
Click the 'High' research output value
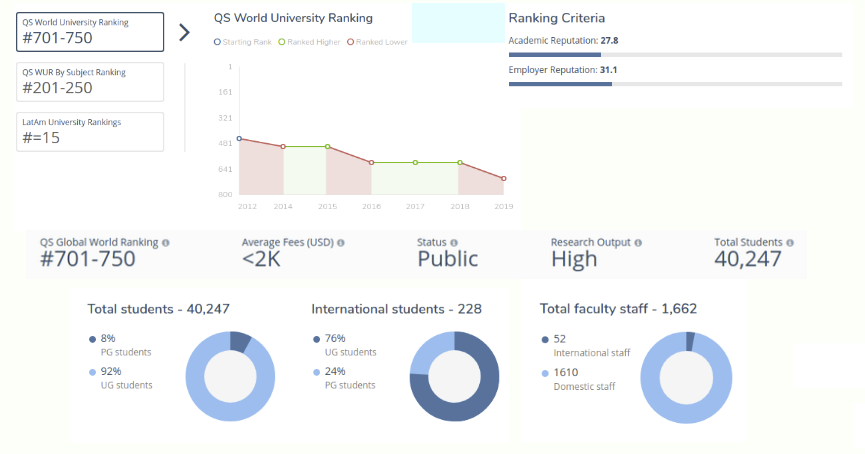(574, 259)
